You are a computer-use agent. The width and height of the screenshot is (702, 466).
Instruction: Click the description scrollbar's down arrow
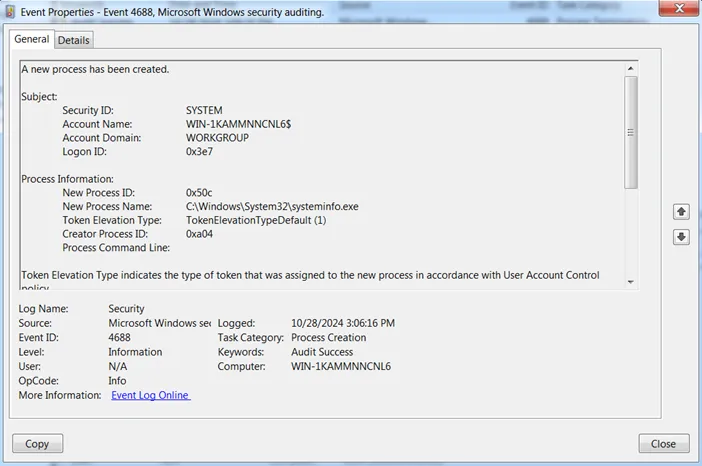click(x=630, y=283)
